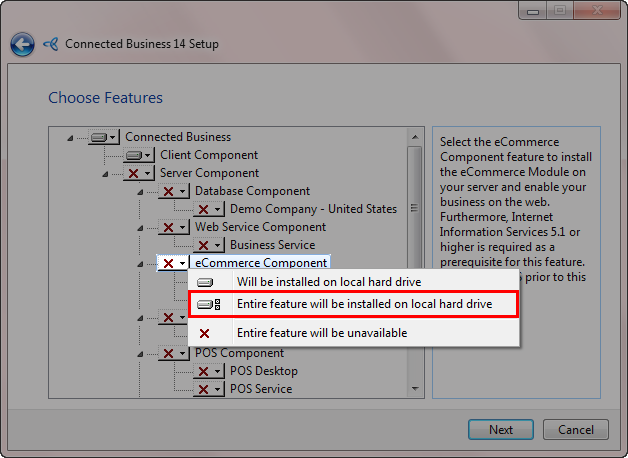This screenshot has height=458, width=628.
Task: Click the Choose Features heading
Action: pyautogui.click(x=105, y=98)
